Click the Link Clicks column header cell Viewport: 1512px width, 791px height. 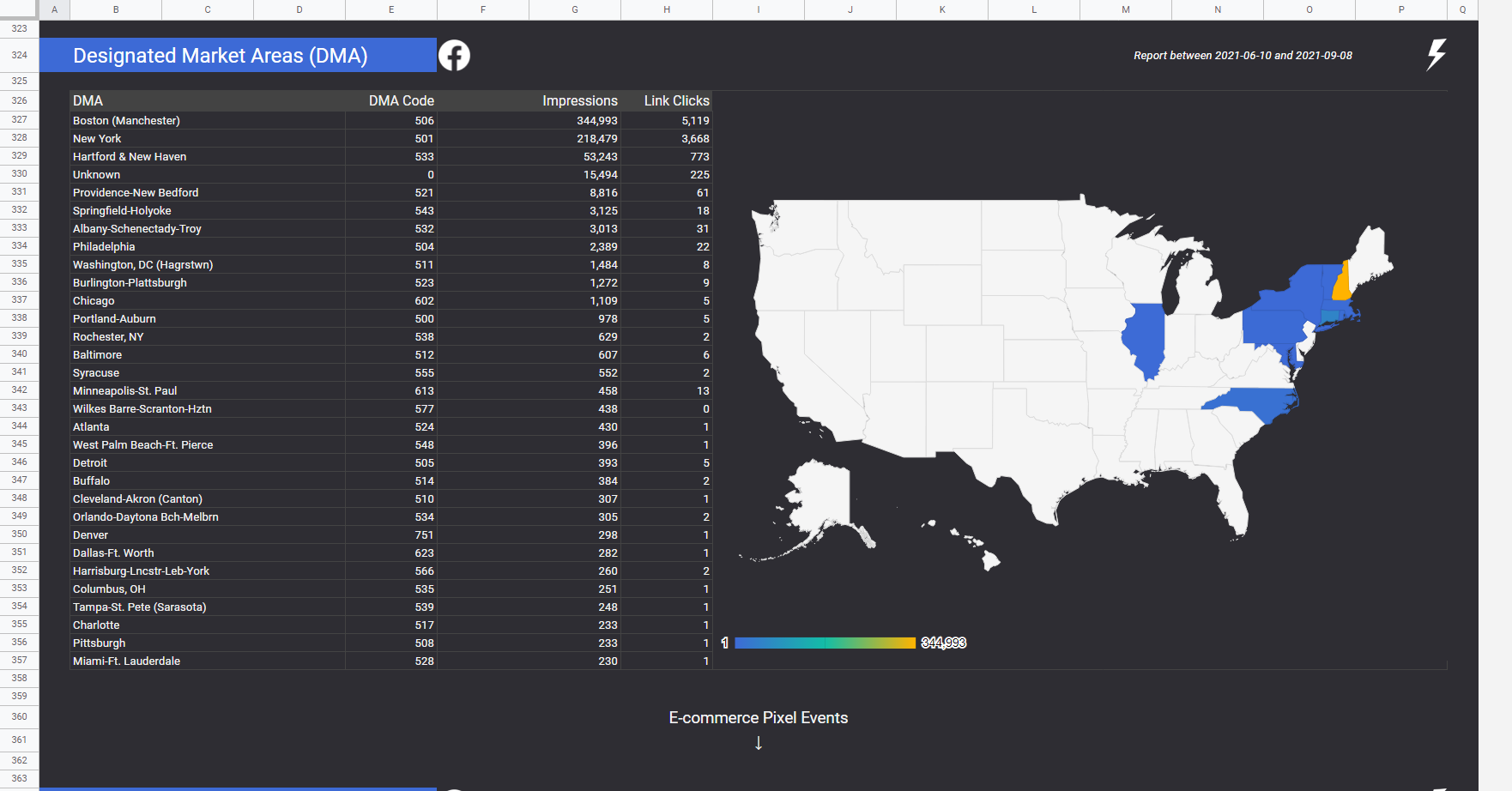click(x=676, y=101)
